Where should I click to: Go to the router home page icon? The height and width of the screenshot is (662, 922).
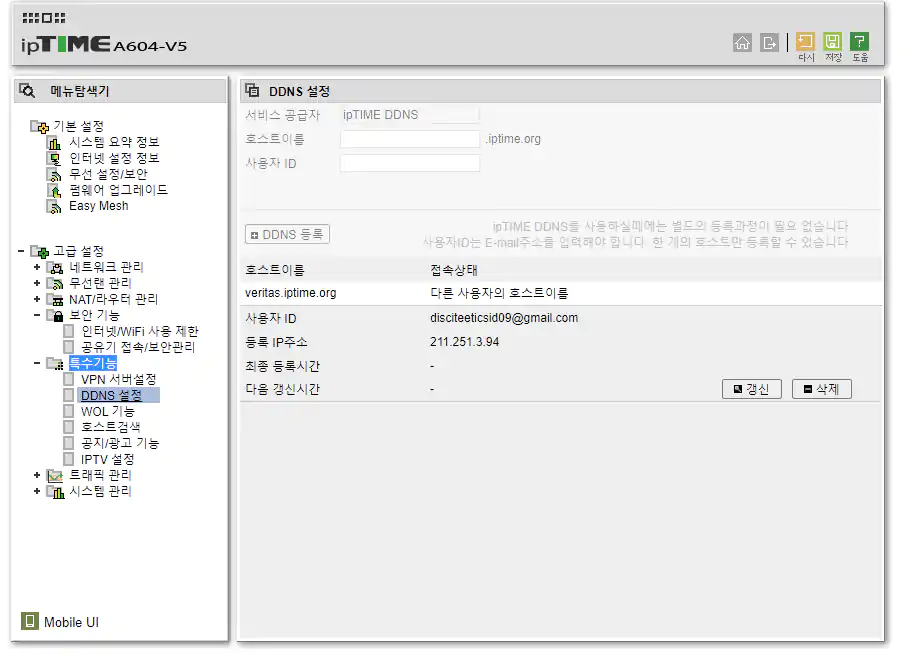click(742, 42)
